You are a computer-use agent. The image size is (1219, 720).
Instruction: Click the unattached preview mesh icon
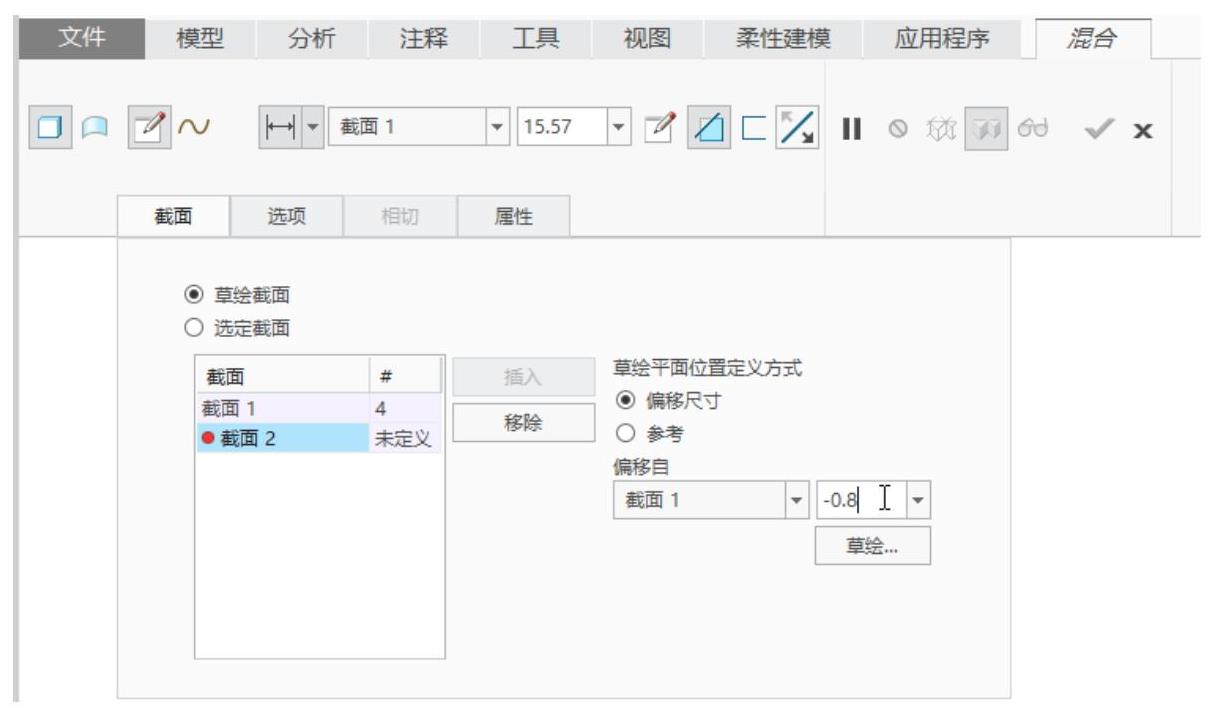(943, 131)
